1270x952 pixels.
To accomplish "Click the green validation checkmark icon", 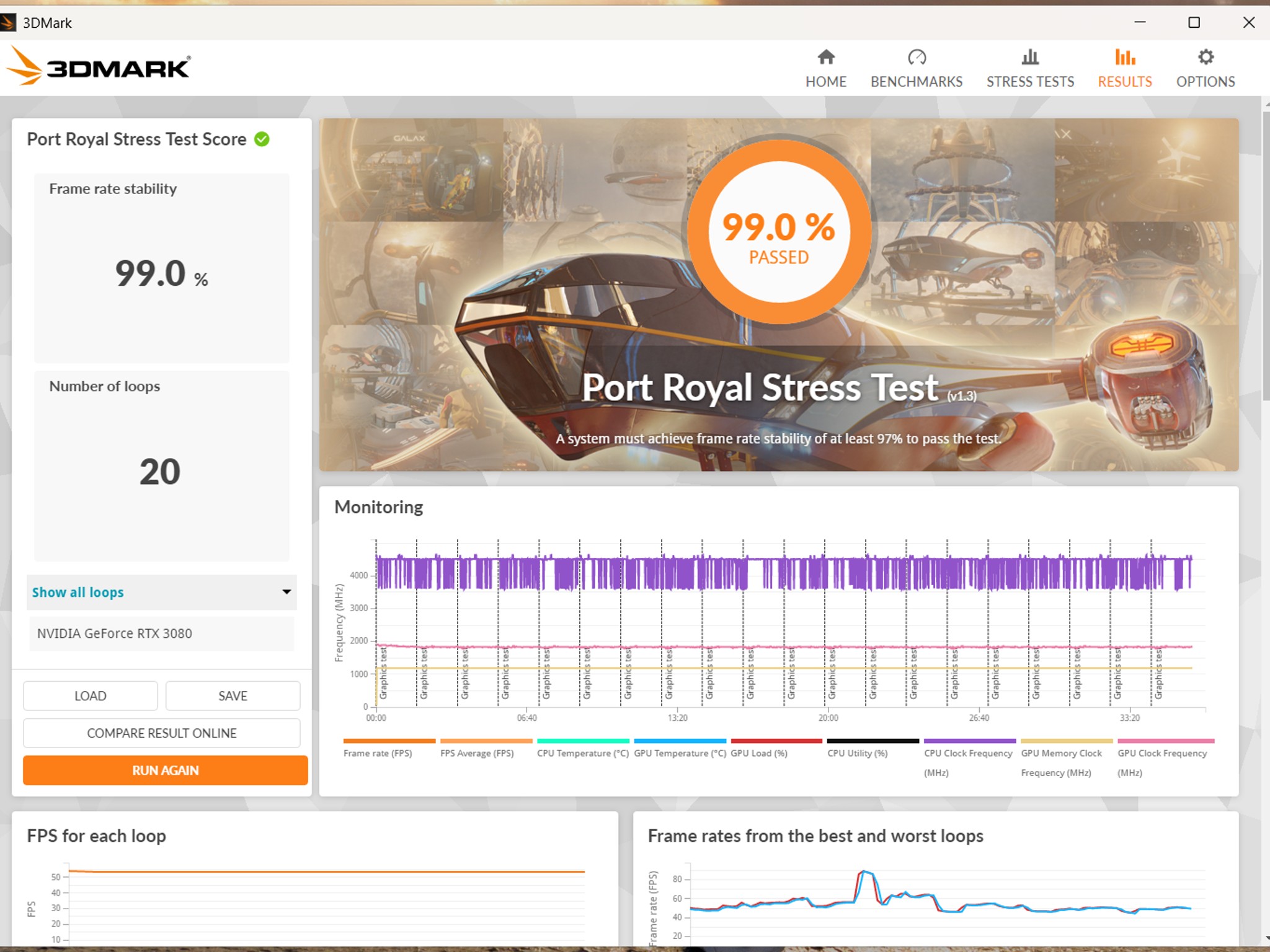I will click(262, 139).
